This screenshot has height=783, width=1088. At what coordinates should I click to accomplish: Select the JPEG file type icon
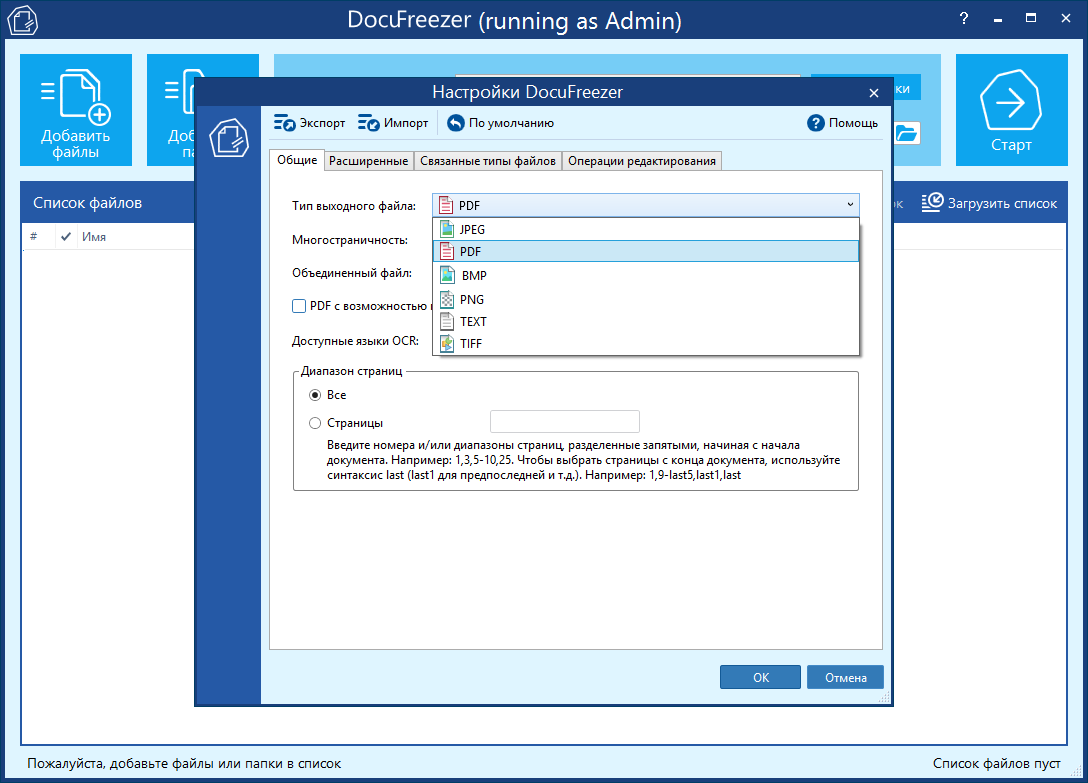448,229
